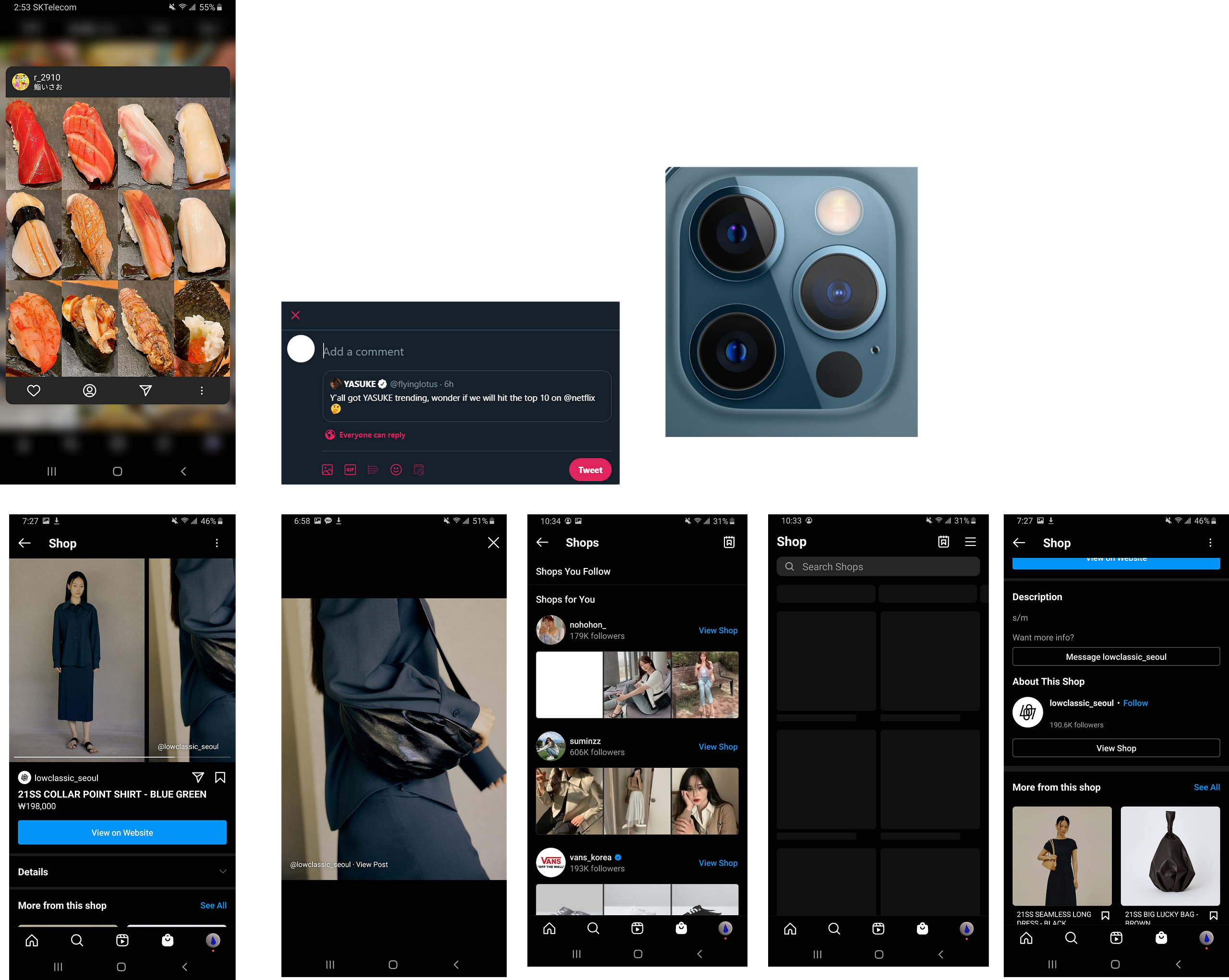Open Everyone can reply options

tap(365, 435)
